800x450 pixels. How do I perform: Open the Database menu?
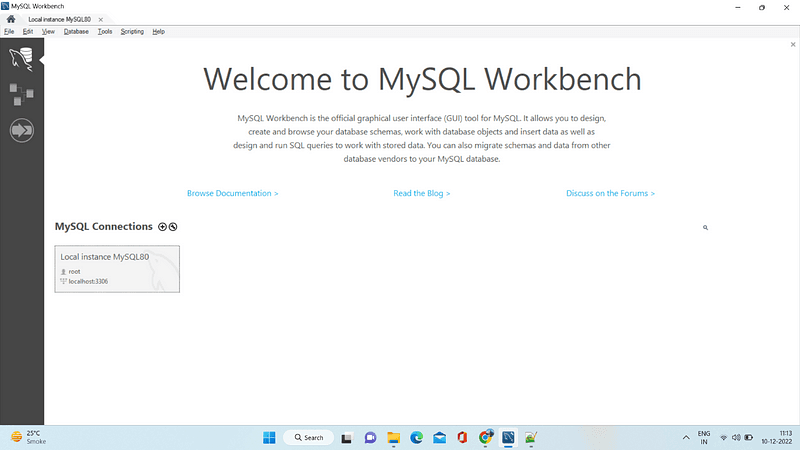point(76,31)
